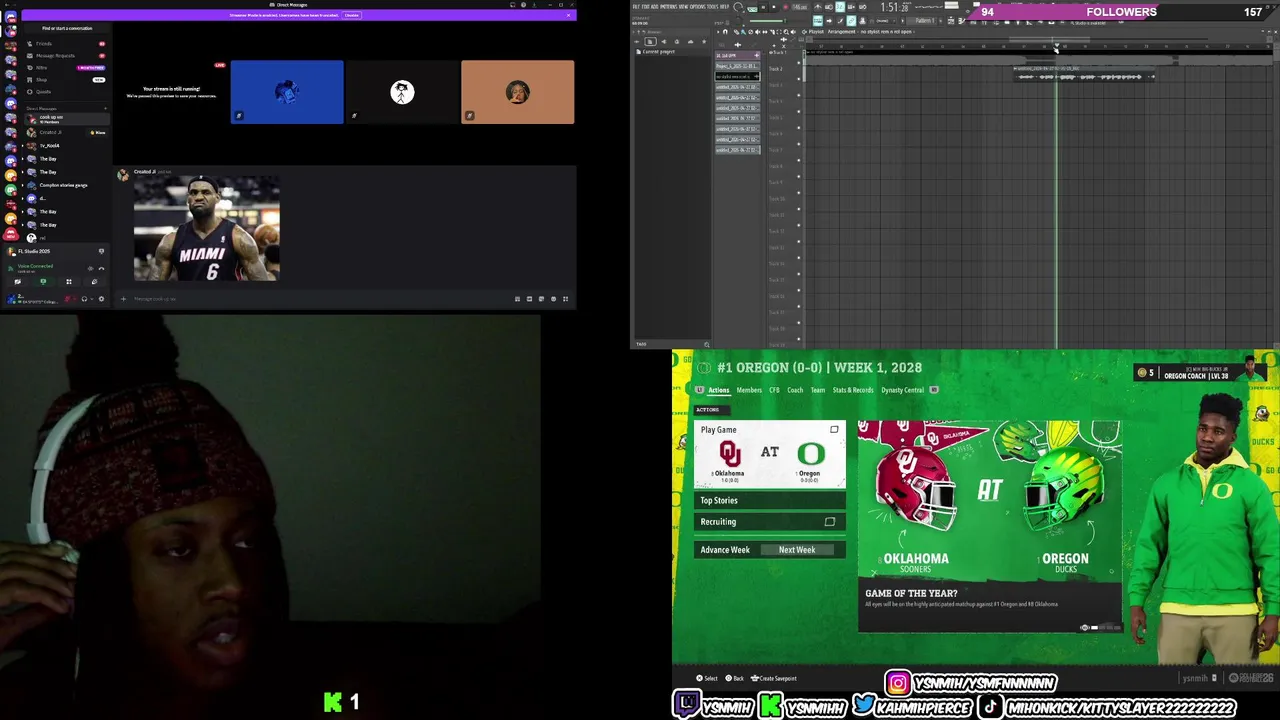
Task: Click the Discord attach plus icon by message box
Action: [x=123, y=298]
